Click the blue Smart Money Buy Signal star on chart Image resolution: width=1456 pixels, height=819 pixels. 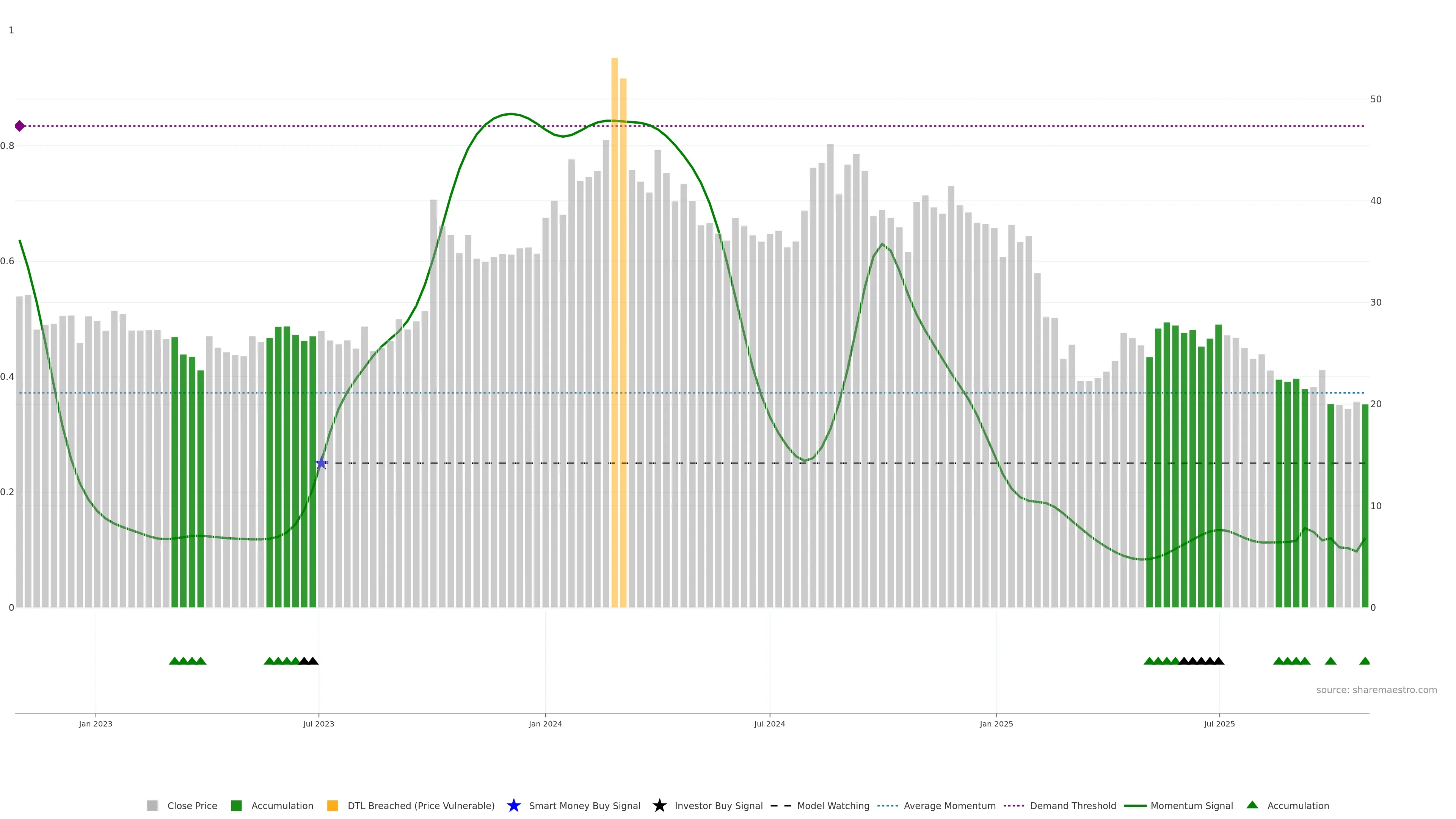[x=322, y=463]
